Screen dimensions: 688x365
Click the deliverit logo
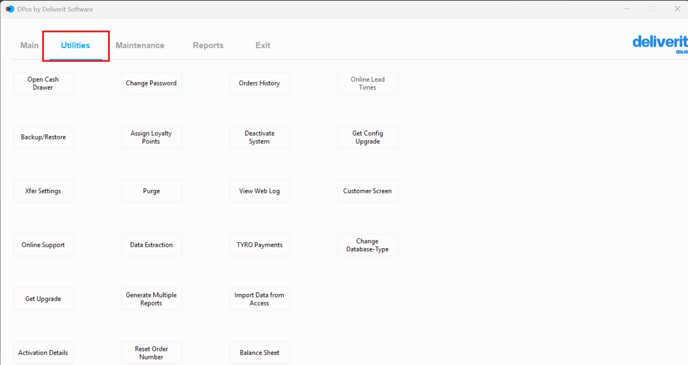660,43
